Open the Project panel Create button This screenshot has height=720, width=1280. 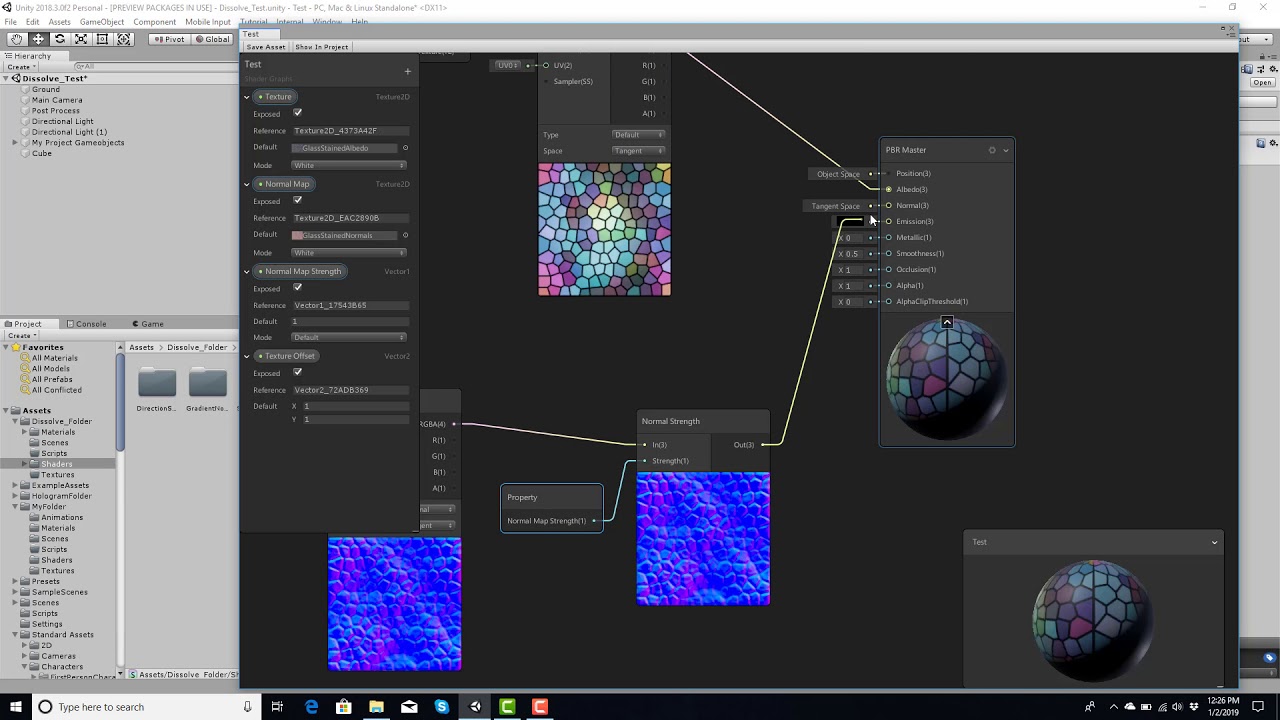click(21, 335)
